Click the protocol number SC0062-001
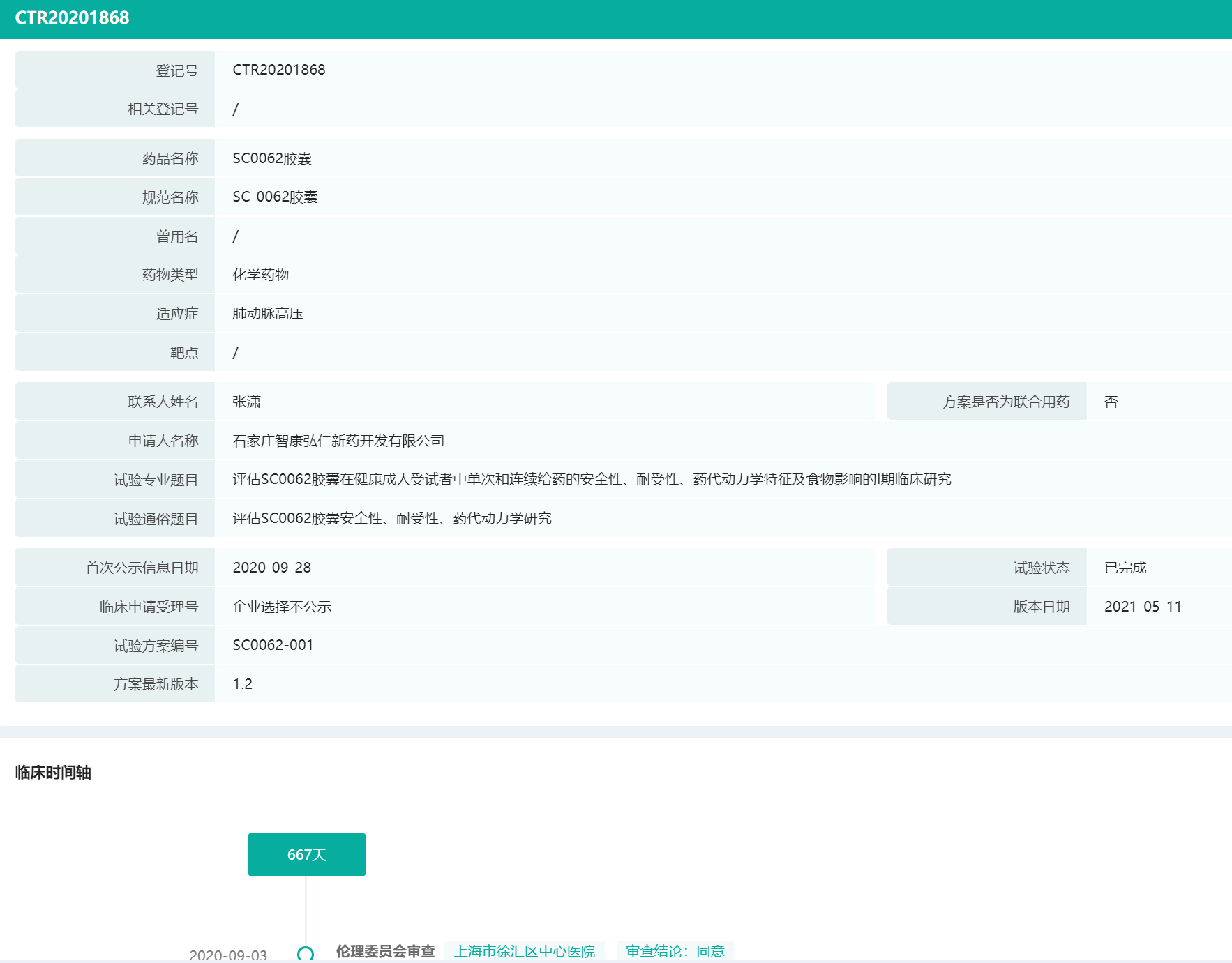 coord(273,645)
